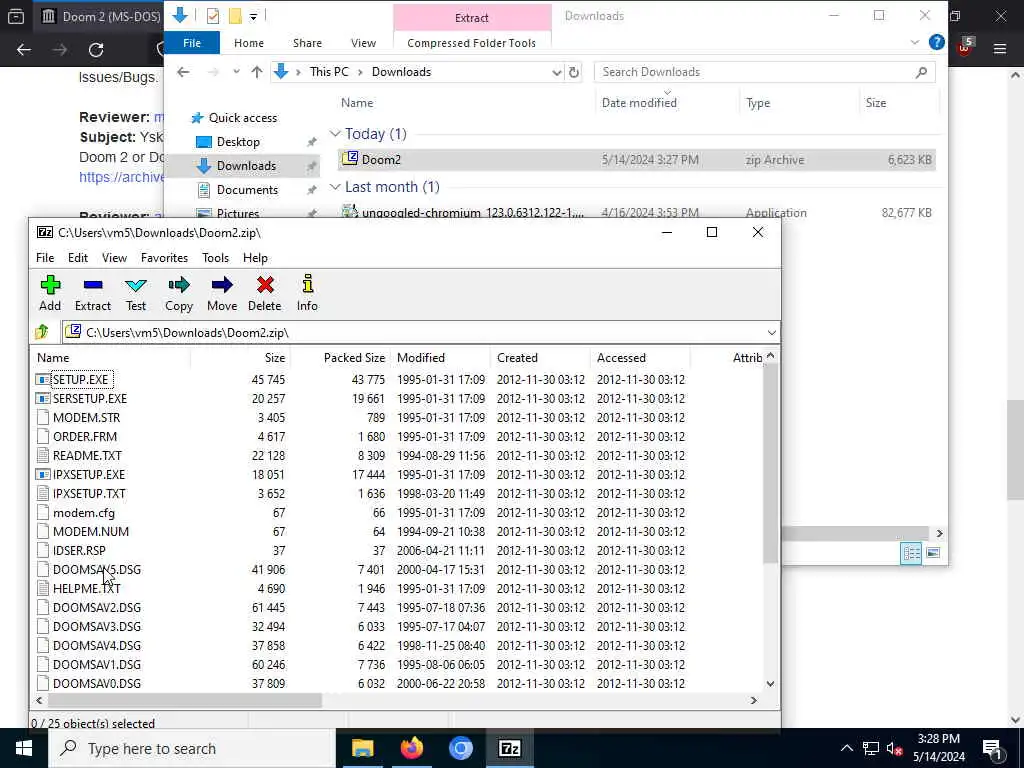Select the DOOMSAV2.DSG file
The height and width of the screenshot is (768, 1024).
point(97,607)
